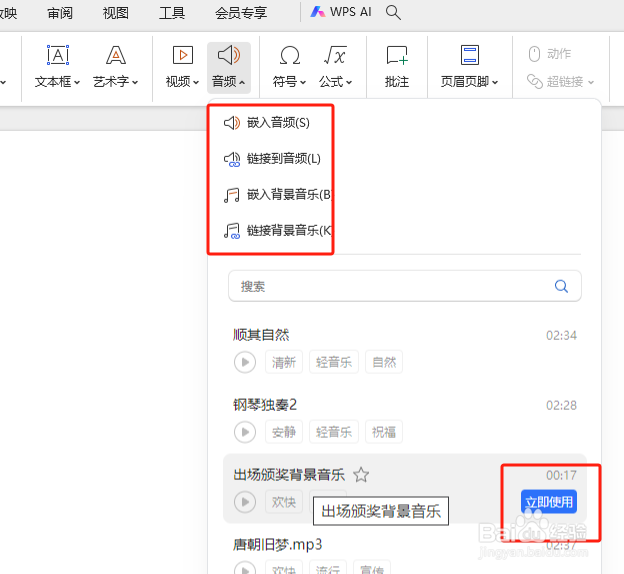The image size is (624, 574).
Task: Choose 链接到音频(L) from the menu
Action: (x=271, y=158)
